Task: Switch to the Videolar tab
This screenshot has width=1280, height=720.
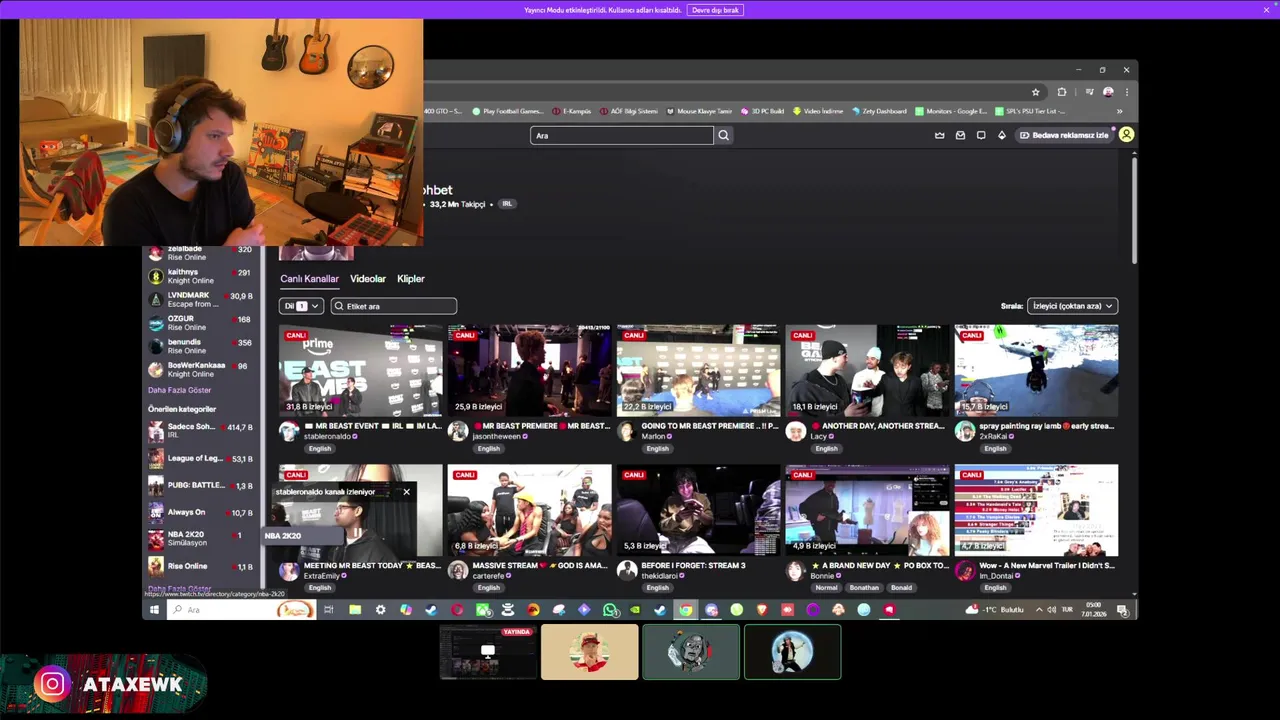Action: 367,279
